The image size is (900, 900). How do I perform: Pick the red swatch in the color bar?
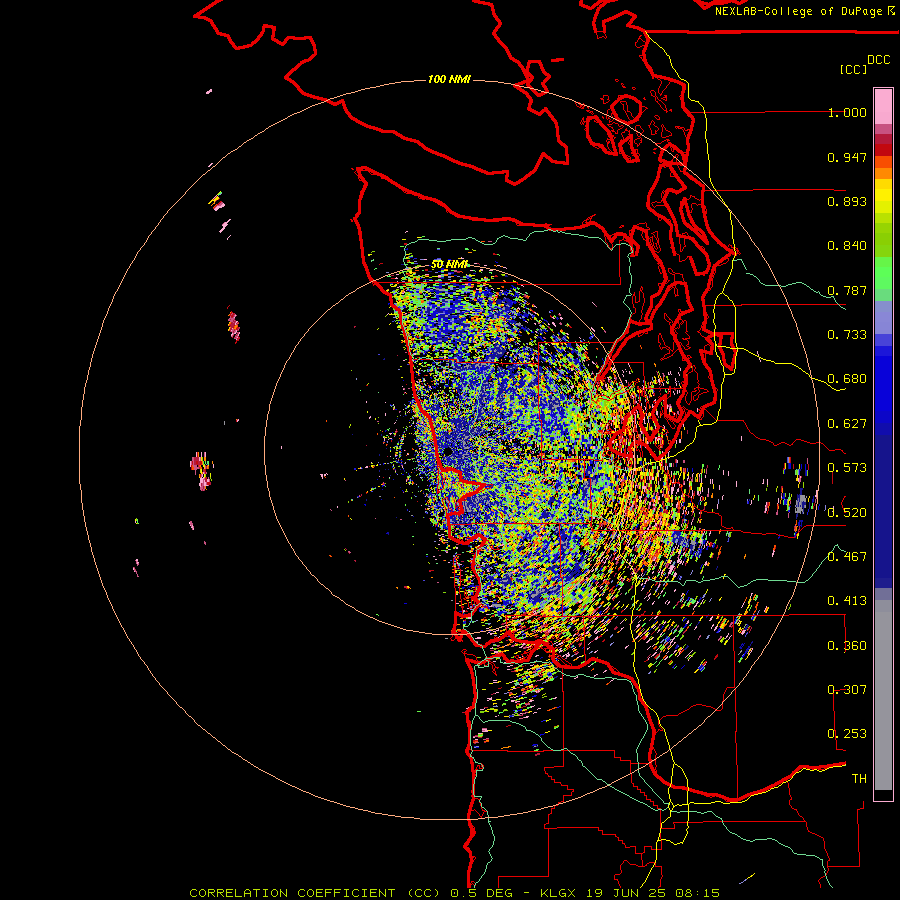click(x=883, y=150)
